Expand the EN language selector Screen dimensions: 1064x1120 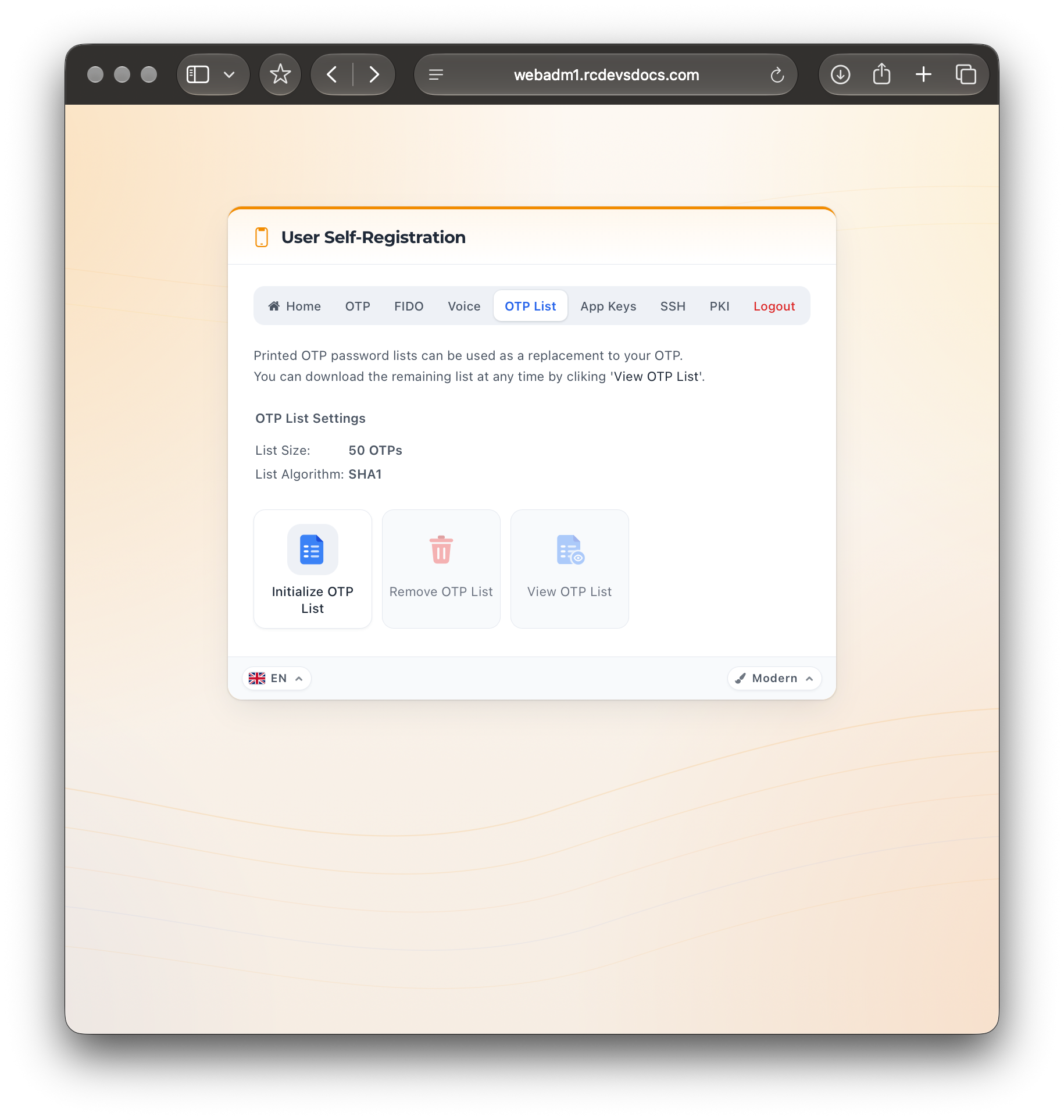pos(276,678)
